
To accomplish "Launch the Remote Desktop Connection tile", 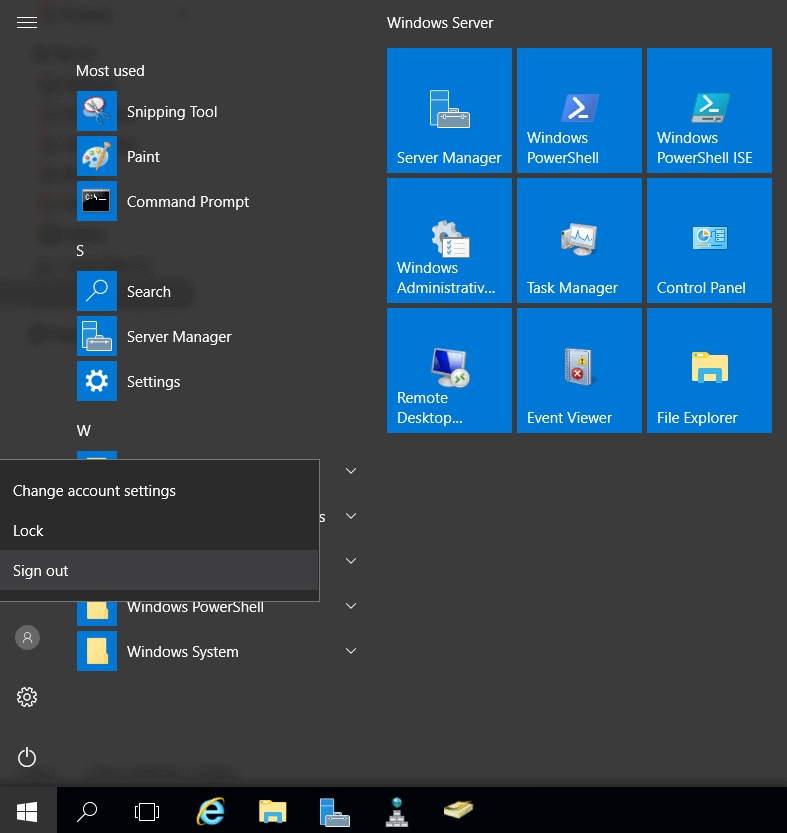I will pos(449,371).
